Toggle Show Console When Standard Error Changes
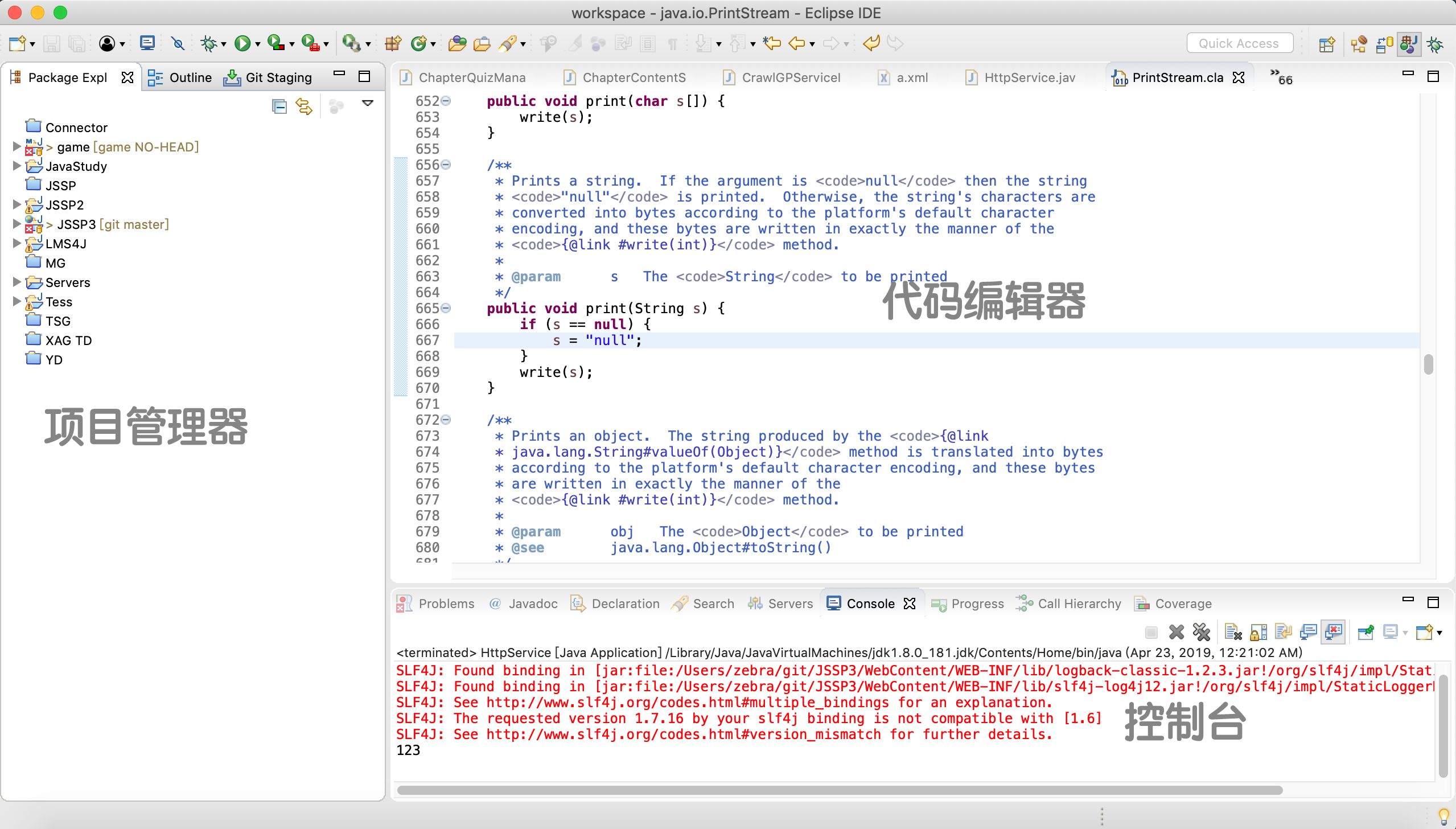1456x829 pixels. click(1334, 632)
